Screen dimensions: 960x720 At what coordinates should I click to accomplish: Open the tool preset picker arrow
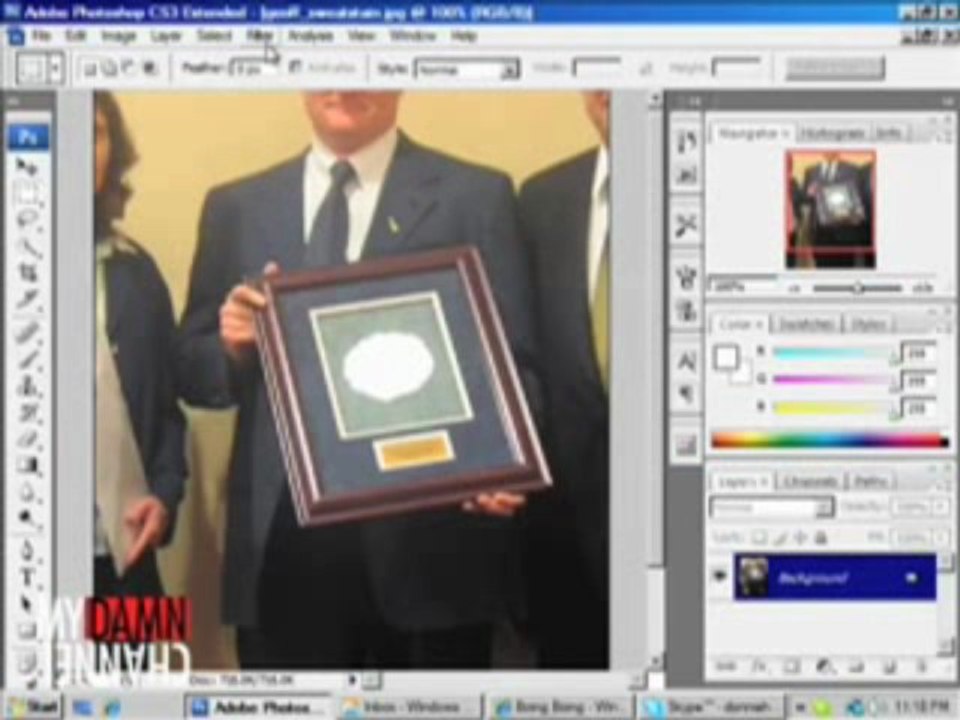56,69
